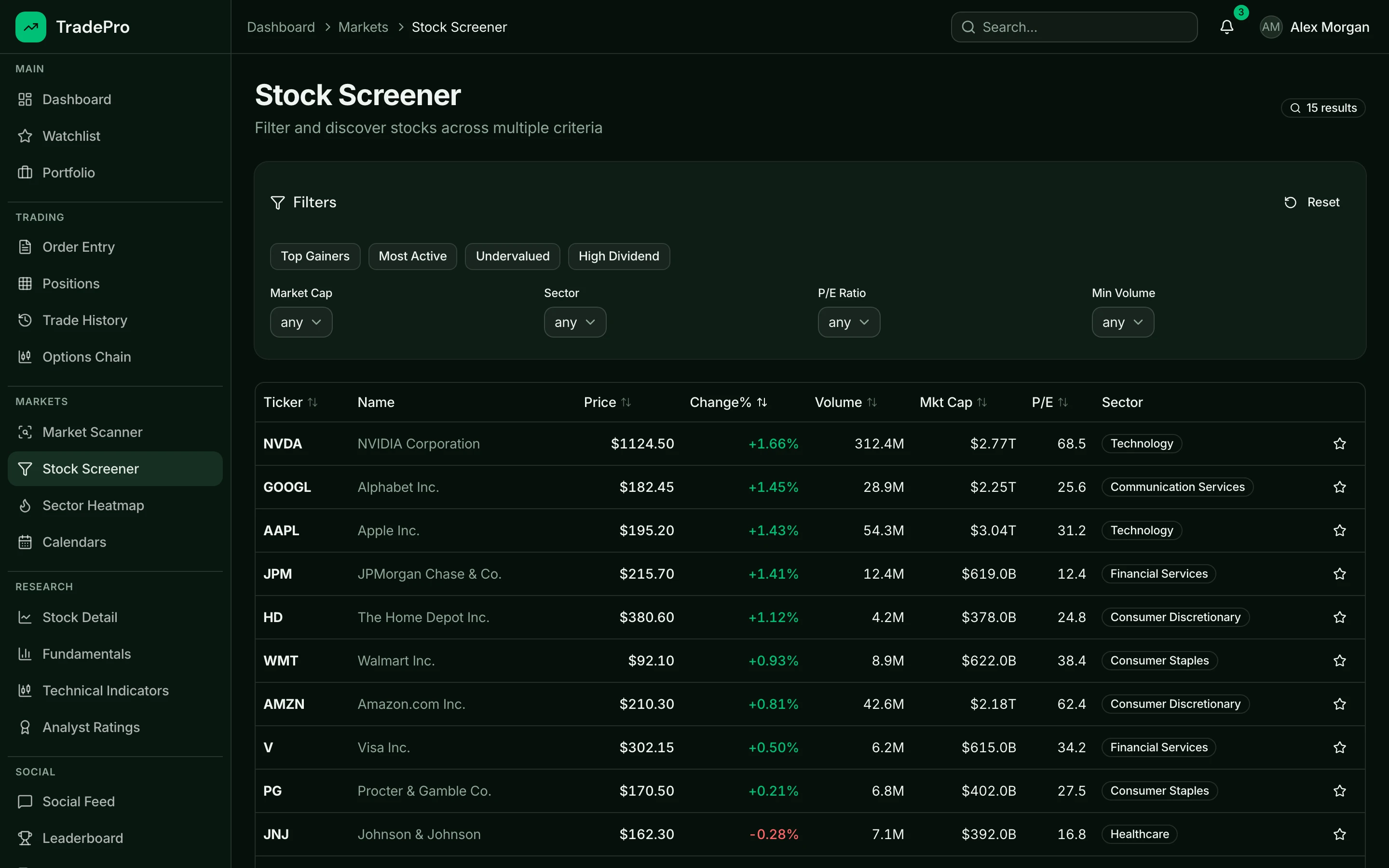1389x868 pixels.
Task: Select Stock Screener in sidebar
Action: tap(115, 469)
